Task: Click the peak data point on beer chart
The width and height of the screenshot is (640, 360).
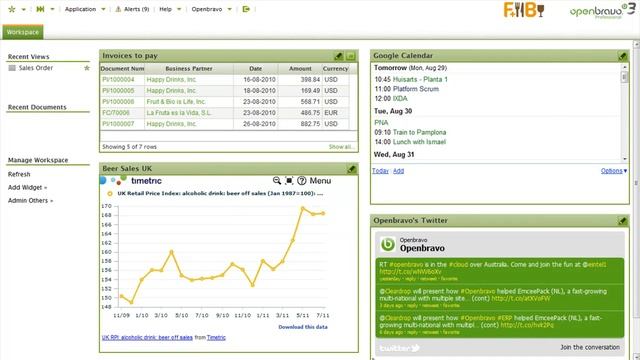Action: point(302,209)
